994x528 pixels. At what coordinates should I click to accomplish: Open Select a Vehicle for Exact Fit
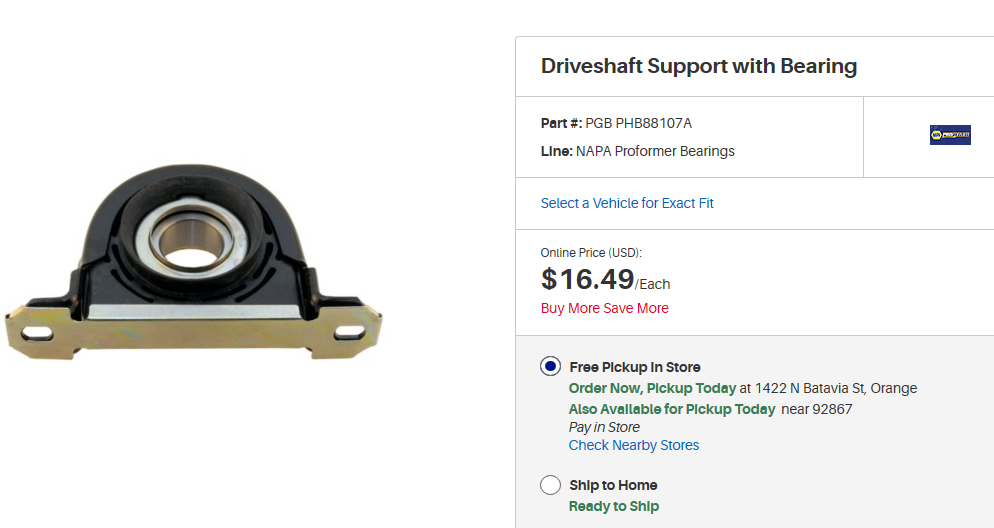click(627, 203)
